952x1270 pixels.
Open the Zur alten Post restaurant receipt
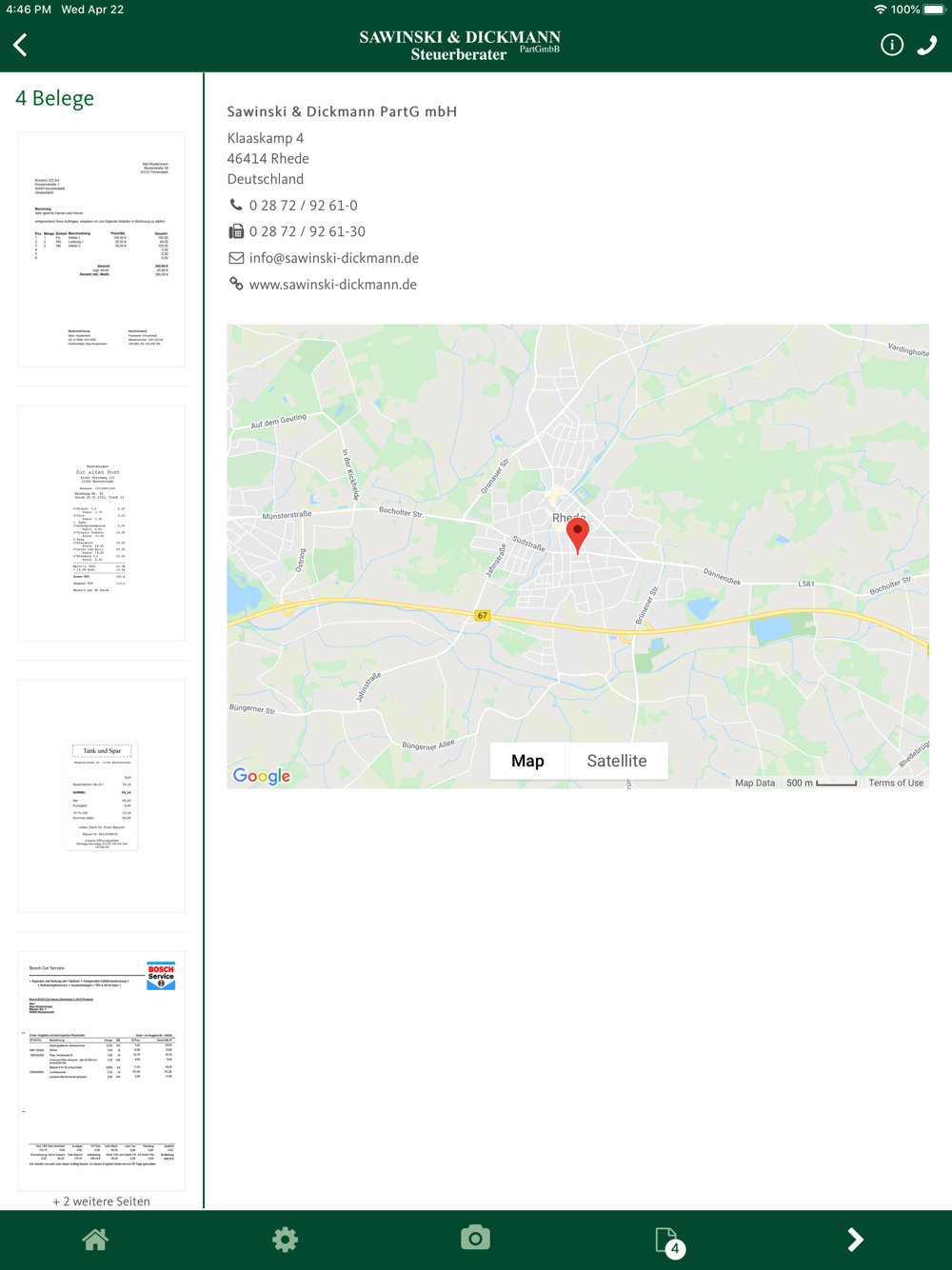(x=101, y=524)
